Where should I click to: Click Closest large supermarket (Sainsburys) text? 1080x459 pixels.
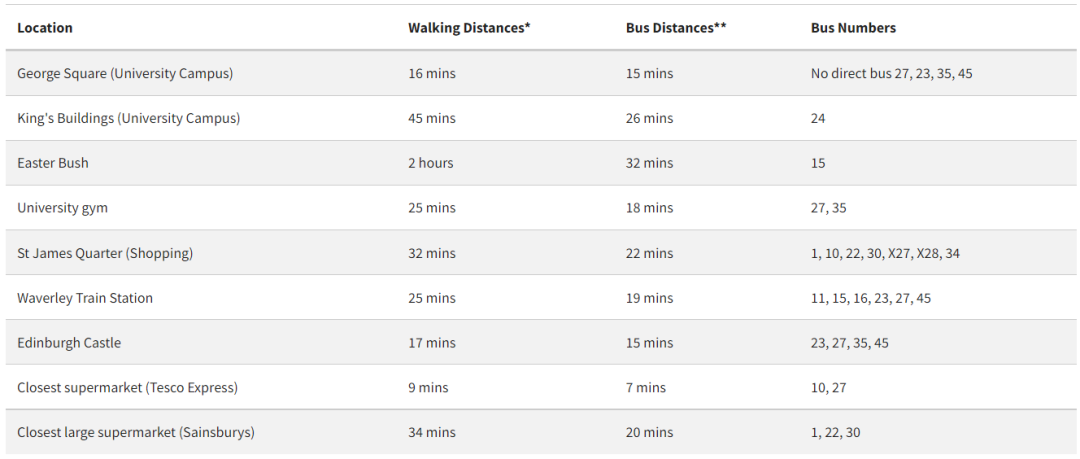136,432
